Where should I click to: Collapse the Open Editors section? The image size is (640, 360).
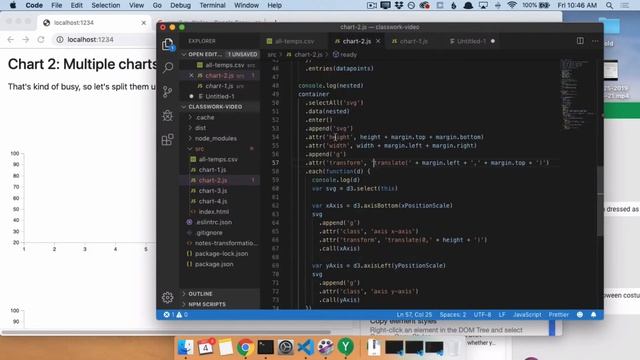pos(220,54)
